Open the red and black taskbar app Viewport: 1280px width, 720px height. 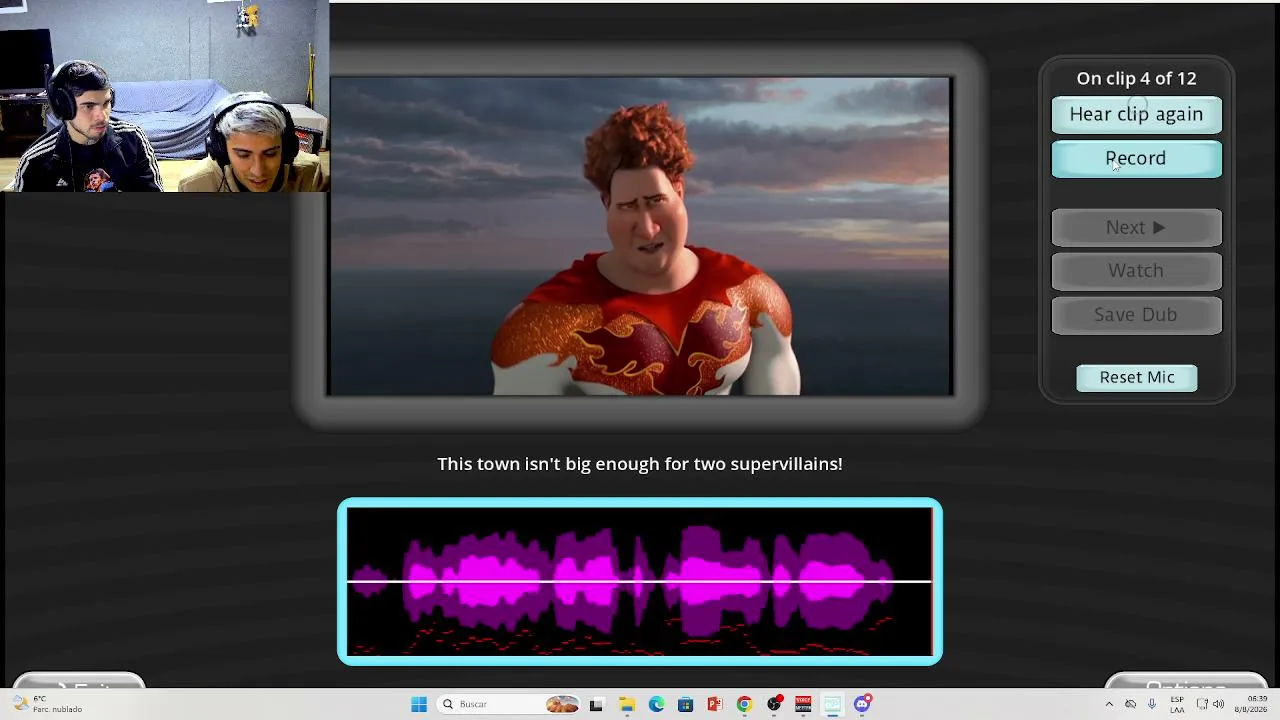click(803, 704)
